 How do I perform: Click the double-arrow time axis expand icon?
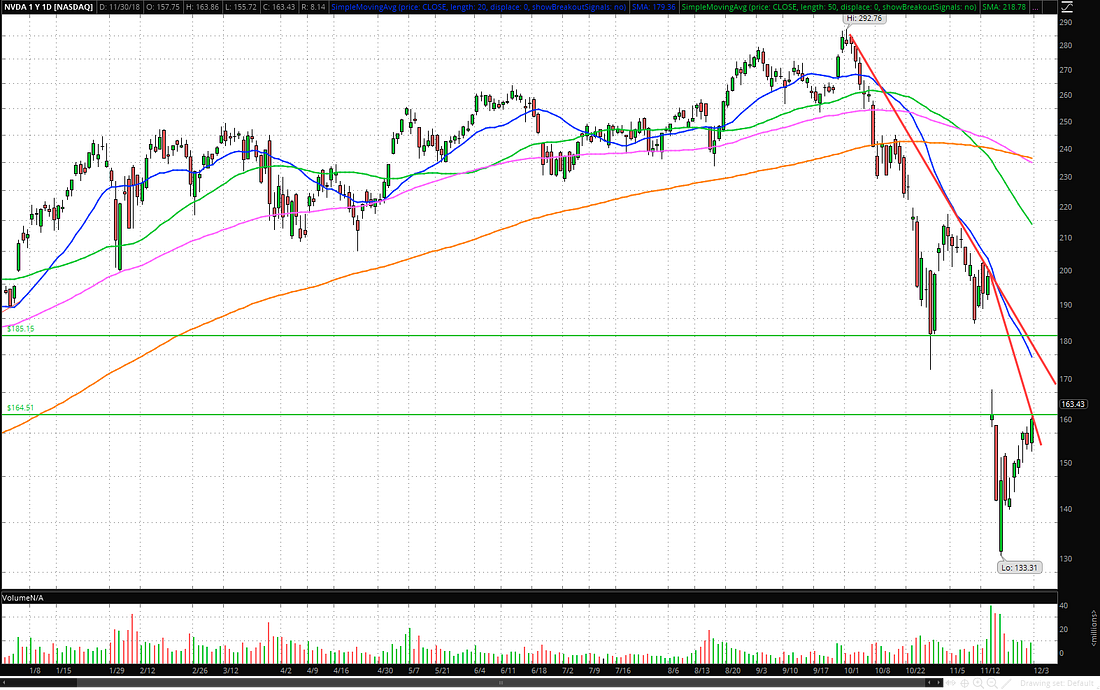point(951,683)
